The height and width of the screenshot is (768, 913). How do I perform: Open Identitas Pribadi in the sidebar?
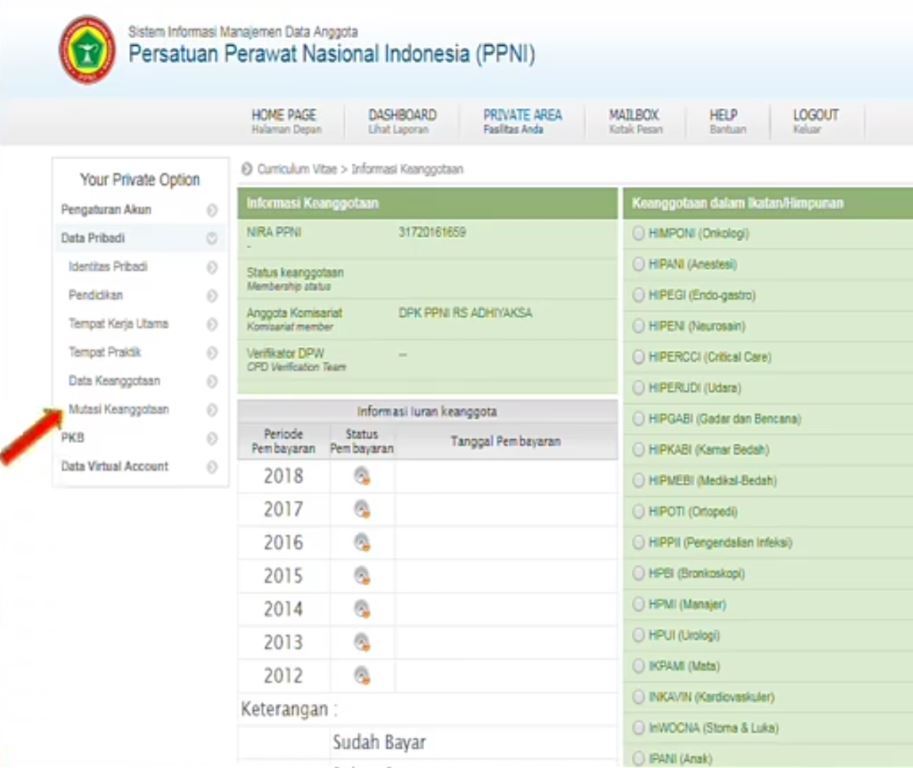[108, 267]
